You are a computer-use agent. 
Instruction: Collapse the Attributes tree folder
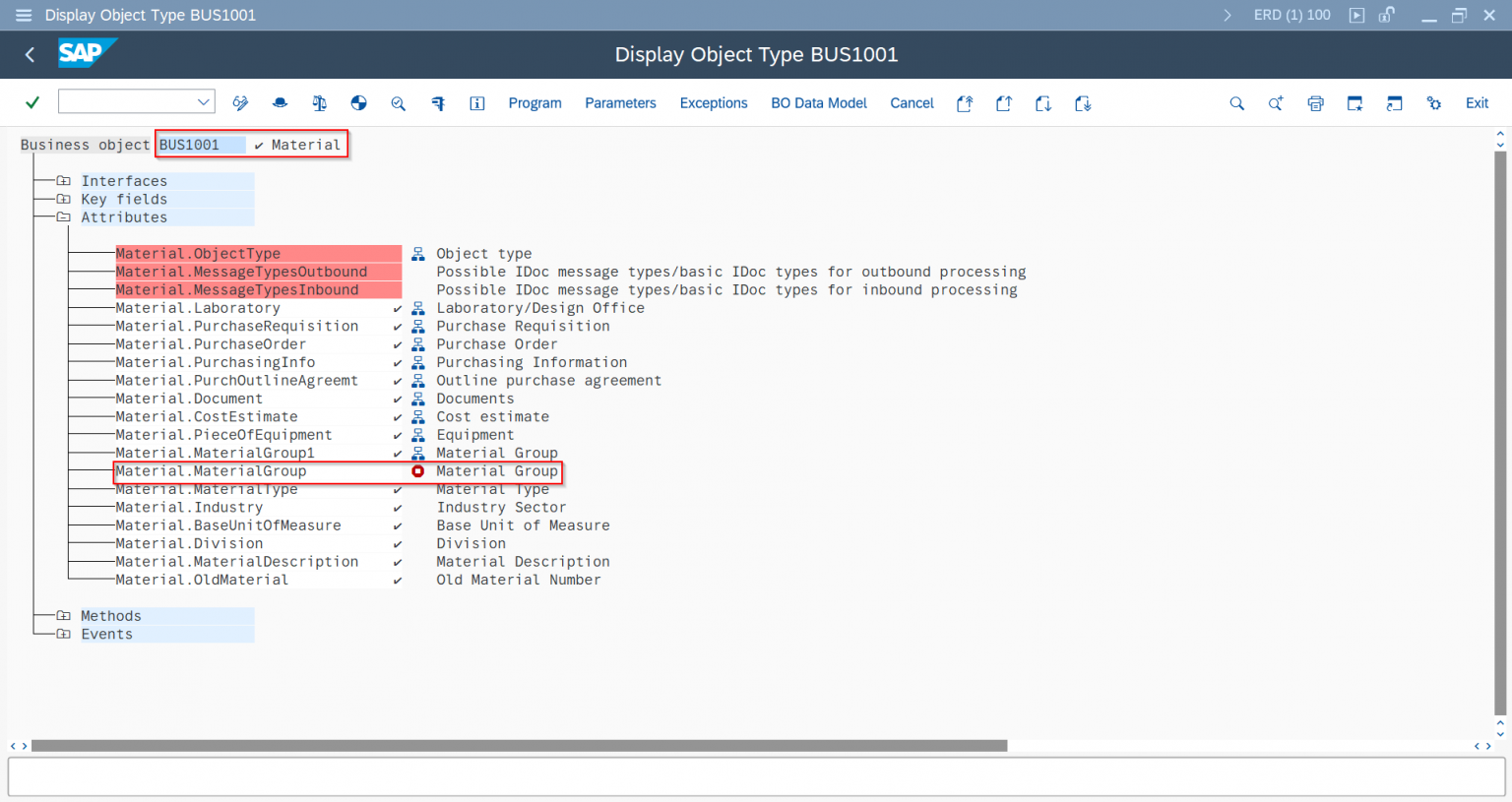click(64, 217)
